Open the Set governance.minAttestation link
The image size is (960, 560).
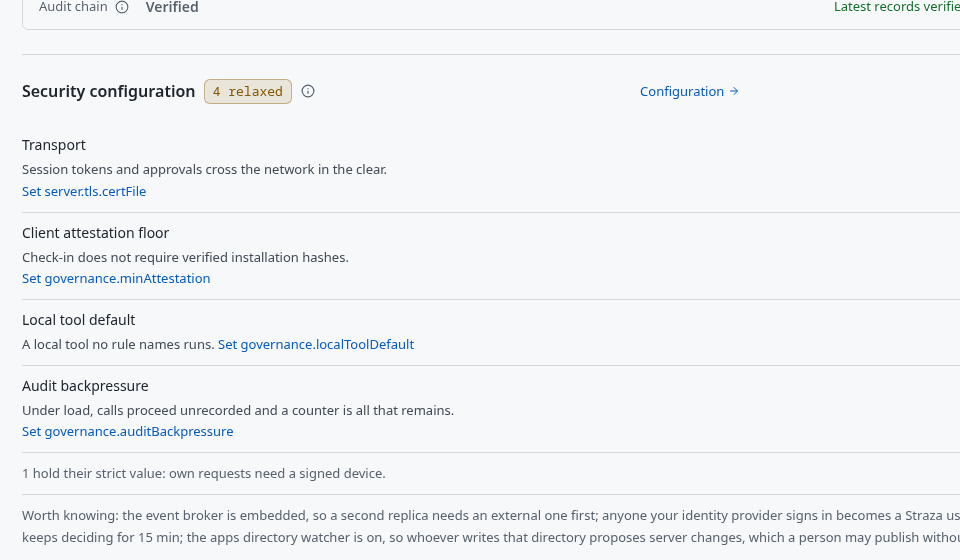point(116,278)
